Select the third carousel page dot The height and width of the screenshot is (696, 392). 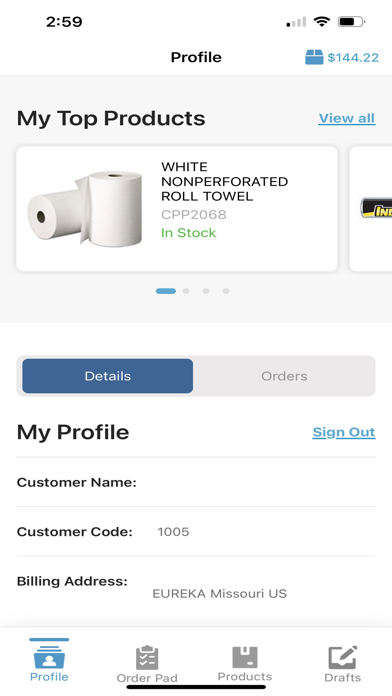[206, 291]
